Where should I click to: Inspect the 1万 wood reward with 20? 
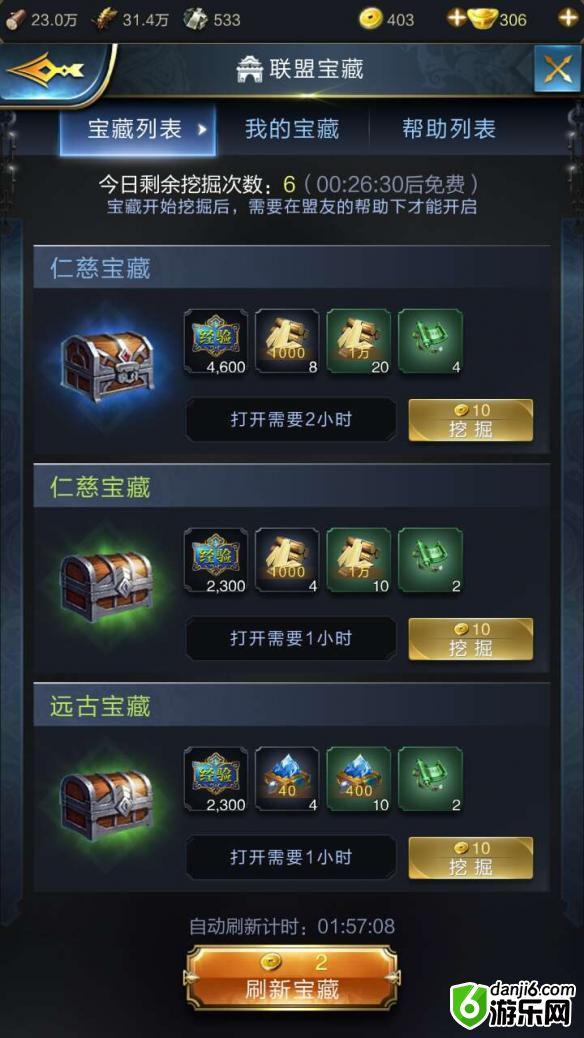point(359,342)
